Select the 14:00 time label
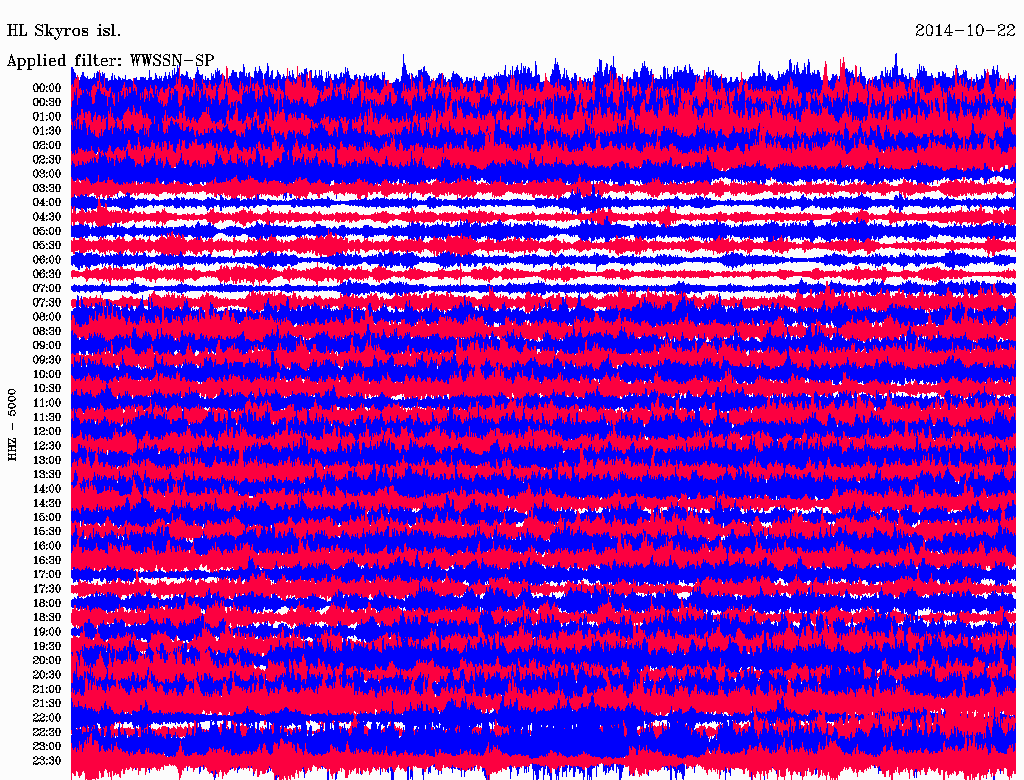 [46, 489]
